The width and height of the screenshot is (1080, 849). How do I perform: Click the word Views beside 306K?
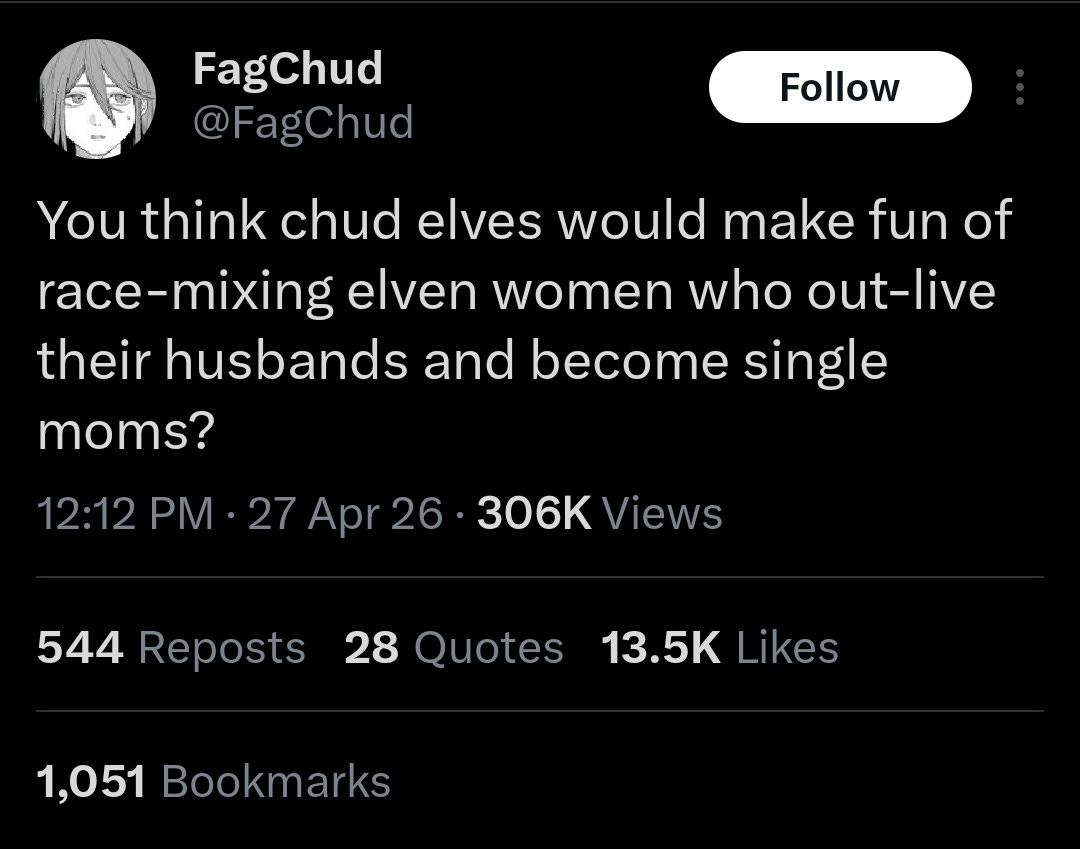[x=662, y=514]
